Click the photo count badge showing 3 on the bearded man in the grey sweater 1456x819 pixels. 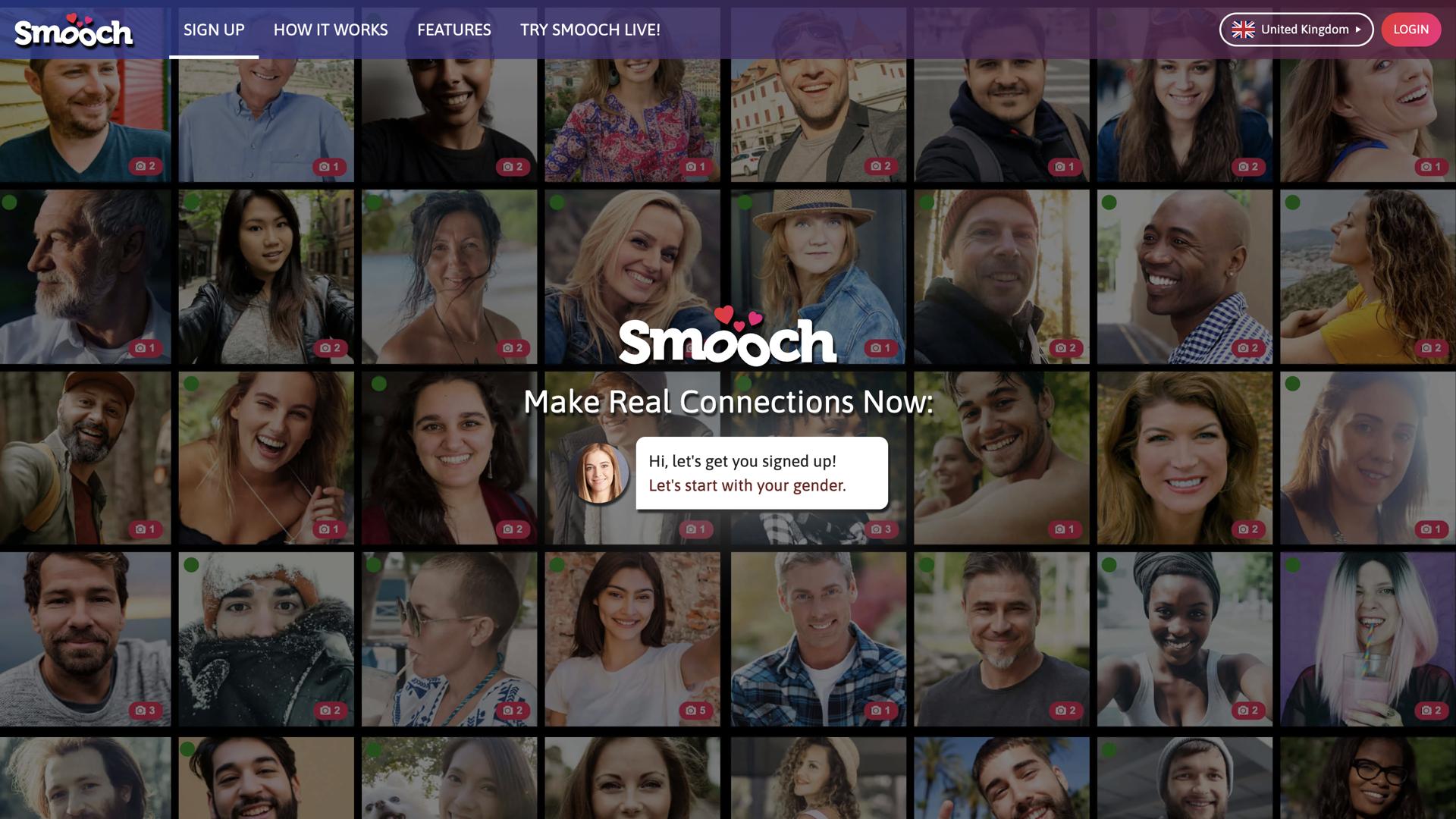point(145,711)
